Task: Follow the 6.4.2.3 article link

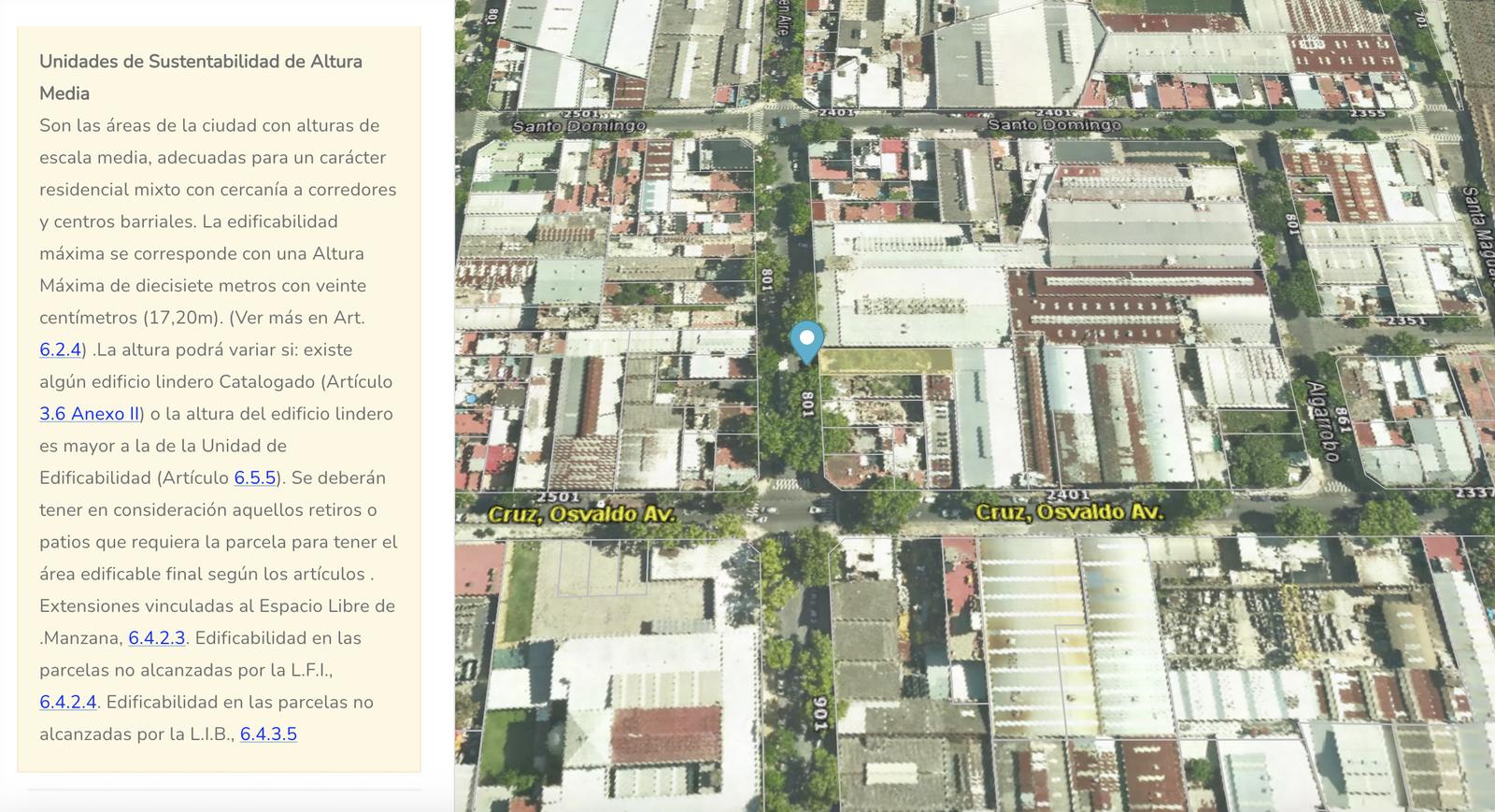Action: [x=157, y=638]
